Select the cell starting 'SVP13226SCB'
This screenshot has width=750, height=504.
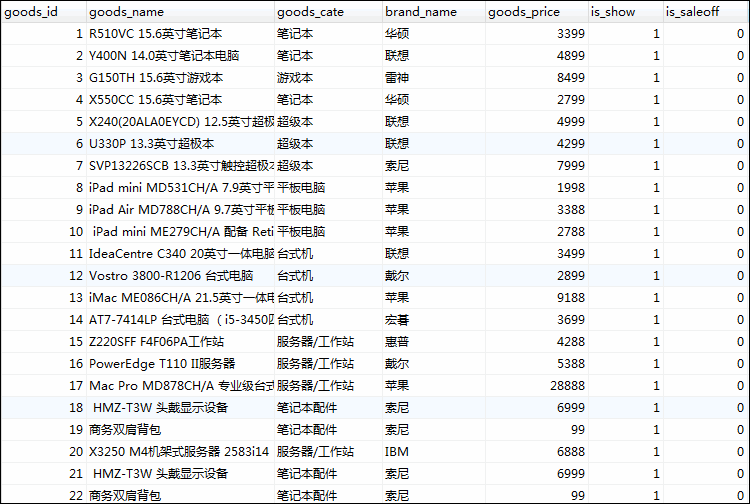click(x=180, y=166)
